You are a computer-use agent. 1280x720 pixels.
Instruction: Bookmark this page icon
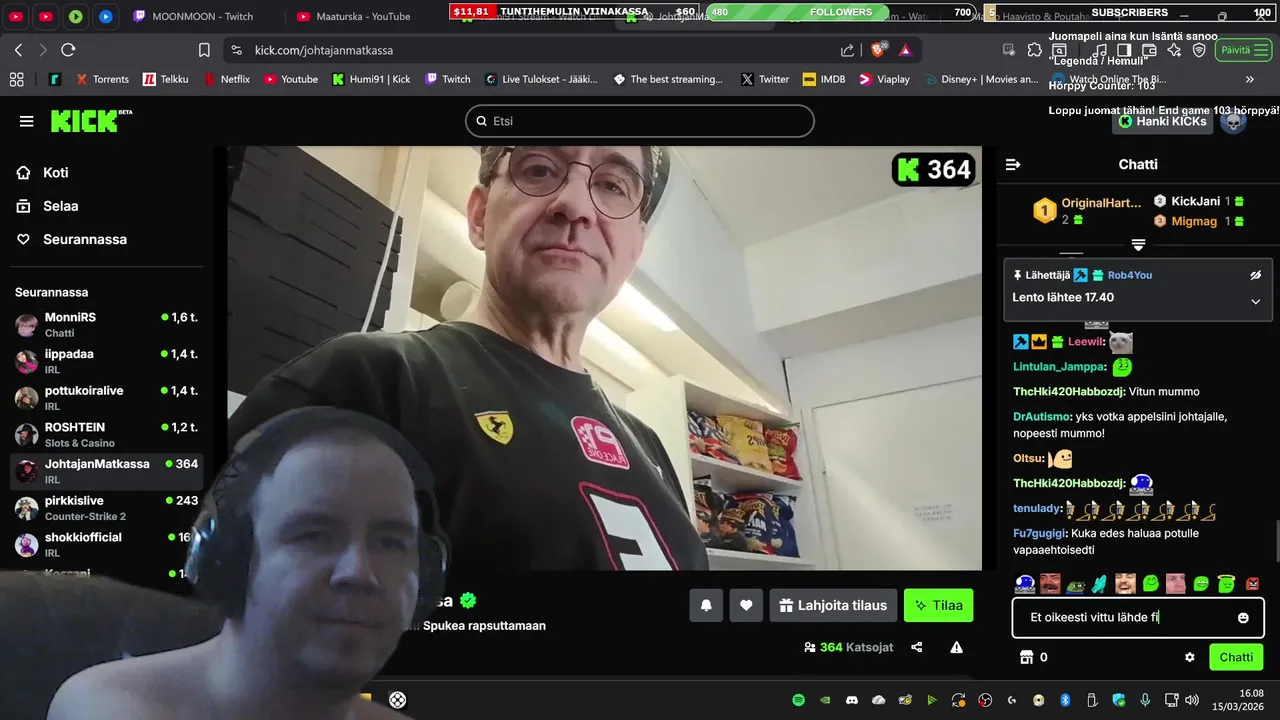pyautogui.click(x=204, y=50)
